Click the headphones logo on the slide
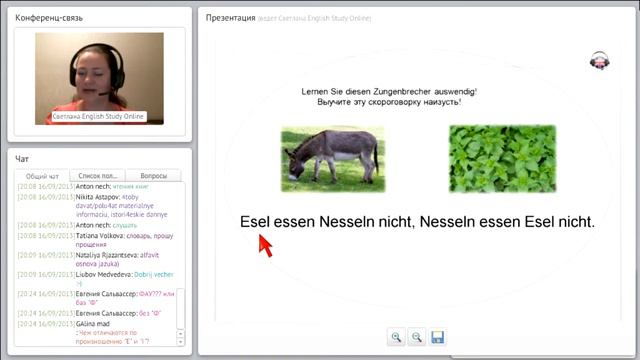Viewport: 640px width, 360px height. [600, 61]
